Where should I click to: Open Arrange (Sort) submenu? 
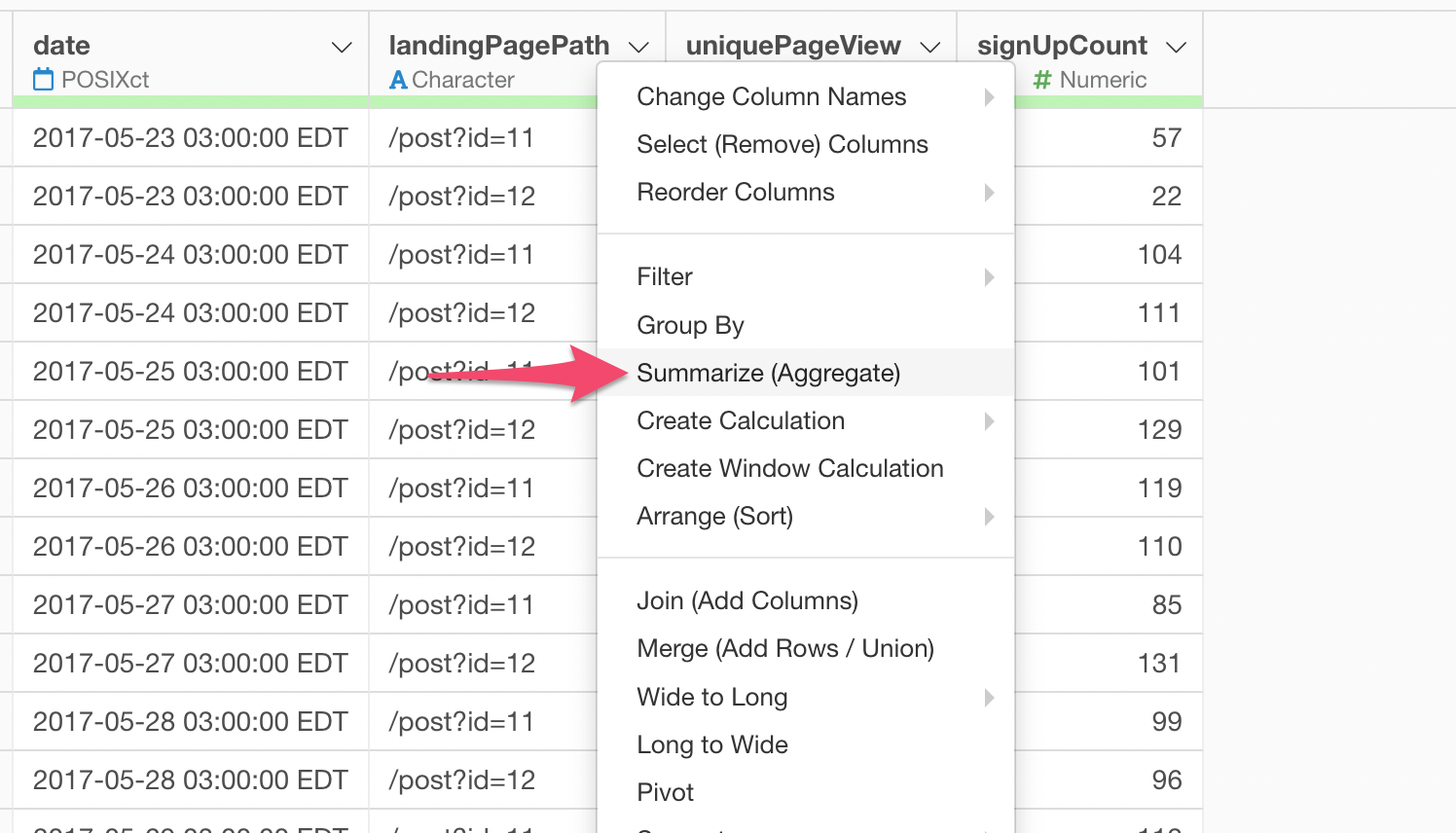point(714,516)
